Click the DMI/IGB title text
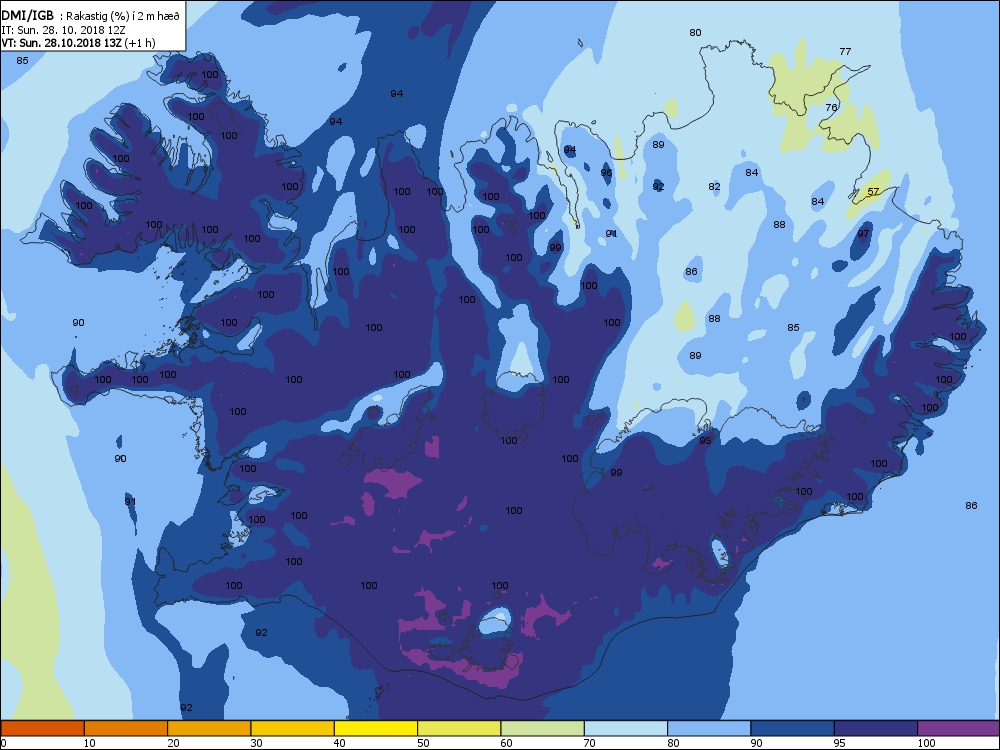The height and width of the screenshot is (750, 1000). pyautogui.click(x=28, y=16)
